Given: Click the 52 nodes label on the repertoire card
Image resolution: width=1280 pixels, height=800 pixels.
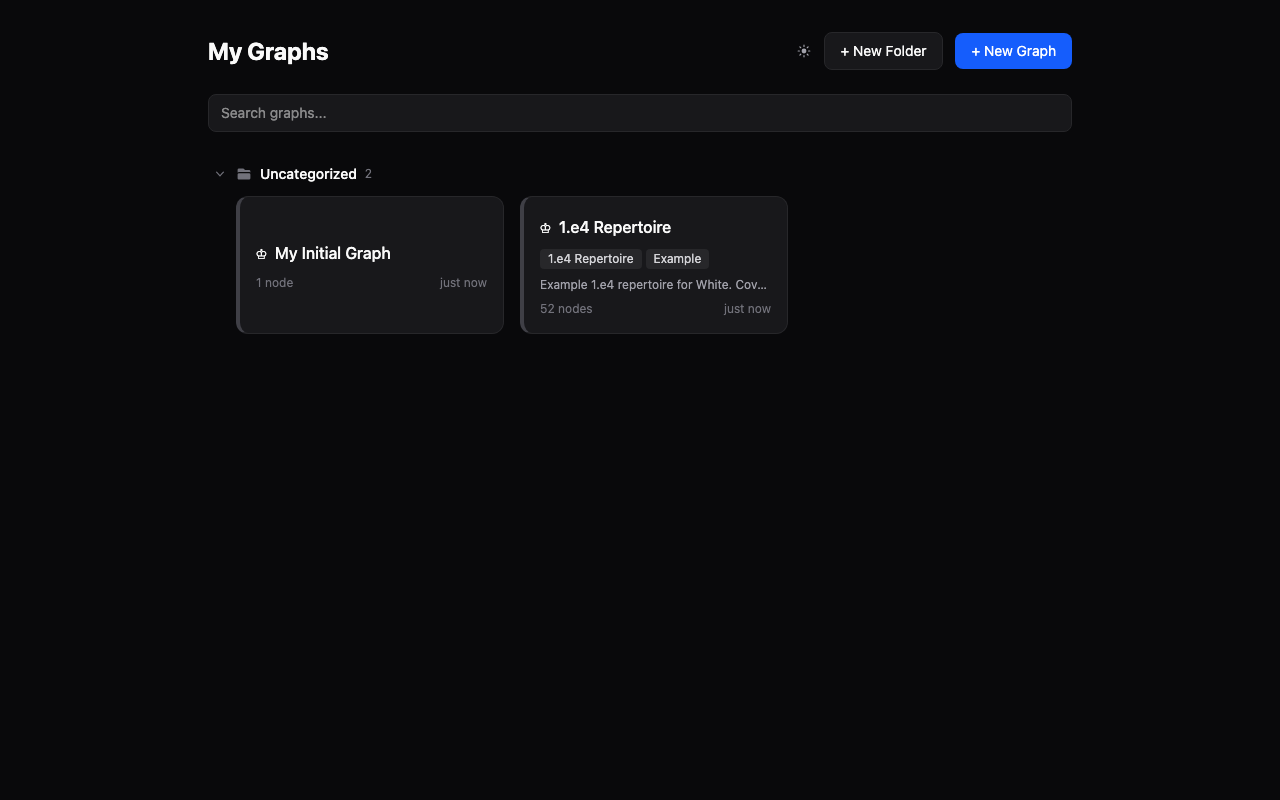Looking at the screenshot, I should (x=566, y=308).
